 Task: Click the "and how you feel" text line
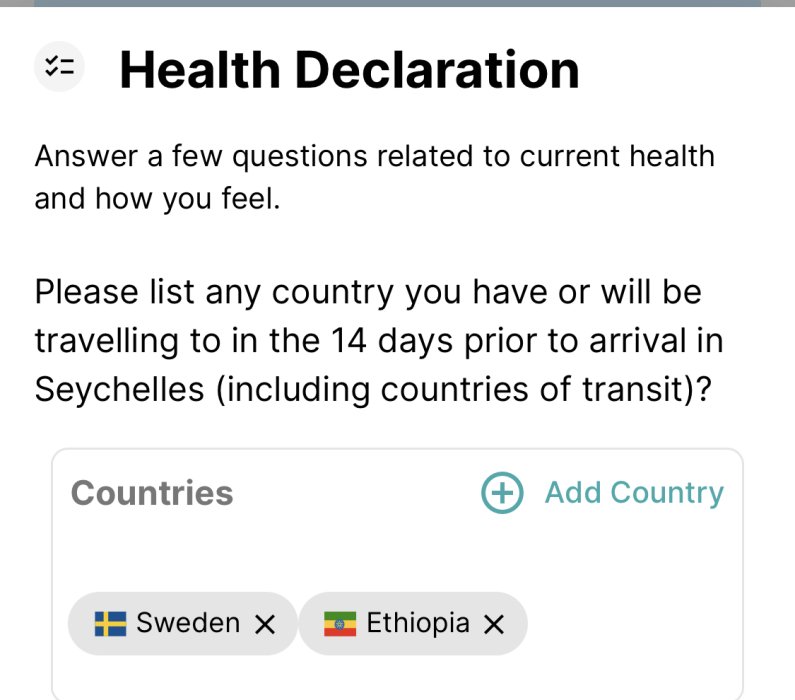(x=157, y=199)
